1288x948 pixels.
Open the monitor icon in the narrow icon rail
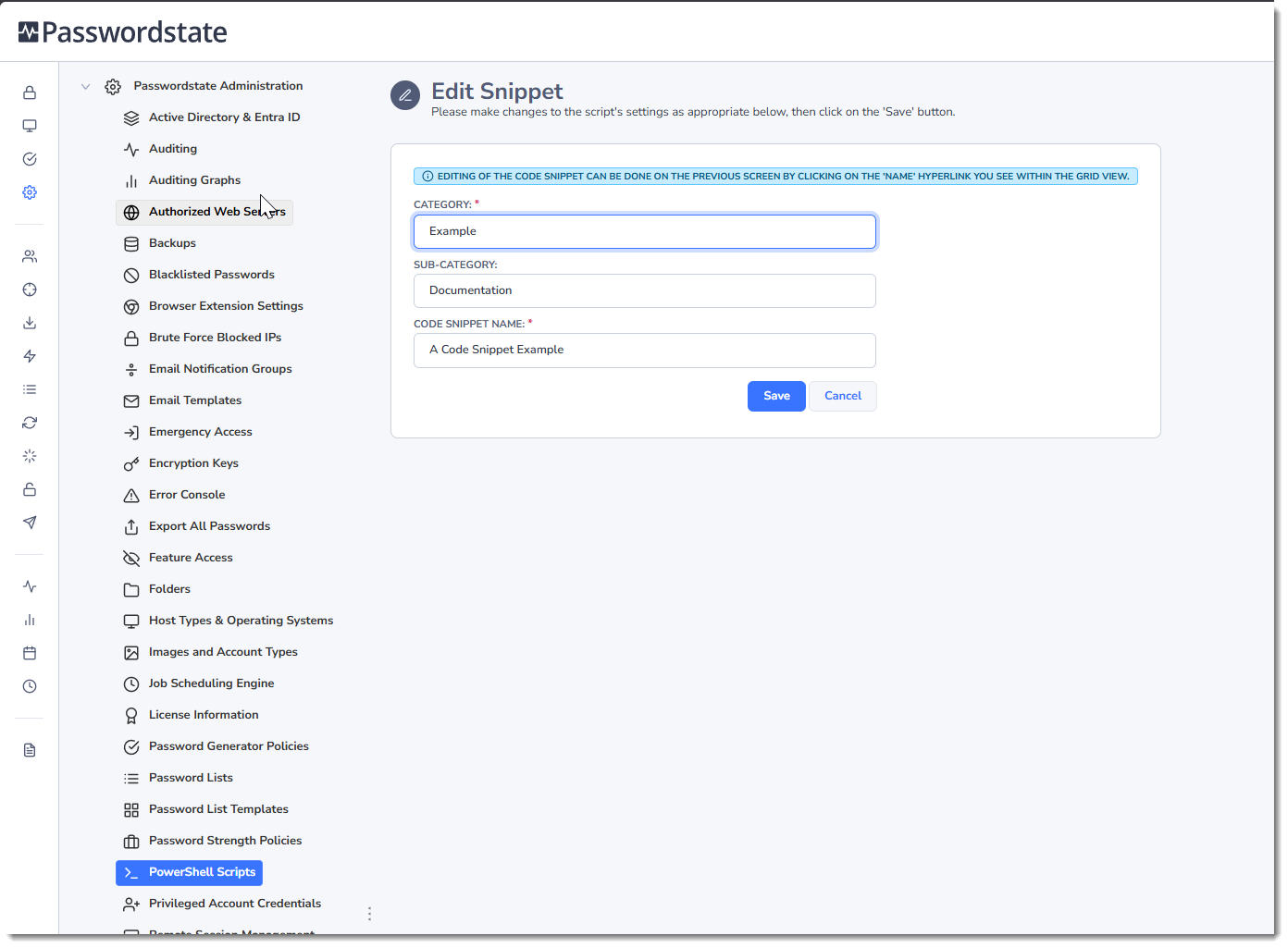30,126
